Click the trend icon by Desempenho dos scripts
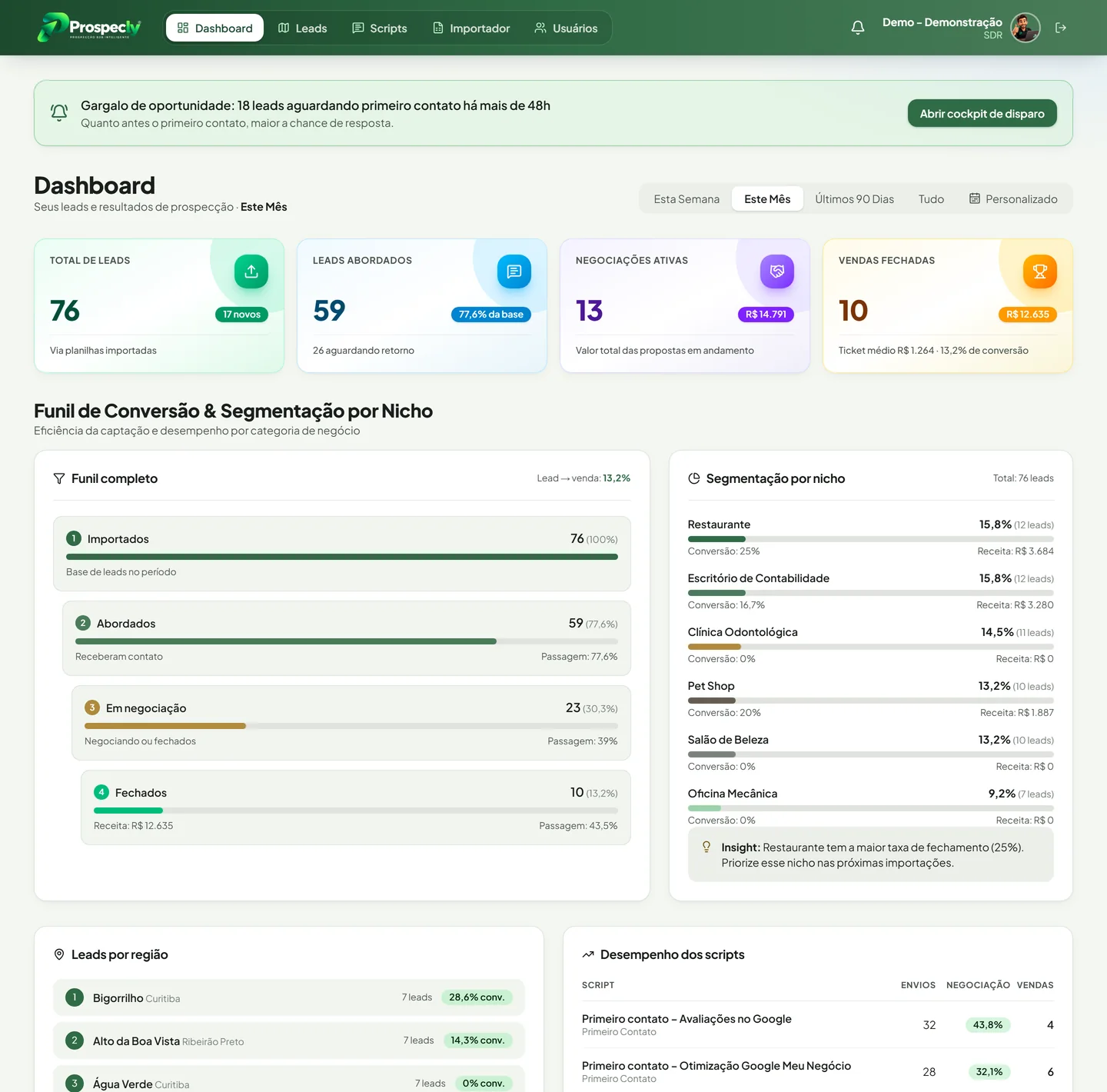 click(588, 954)
